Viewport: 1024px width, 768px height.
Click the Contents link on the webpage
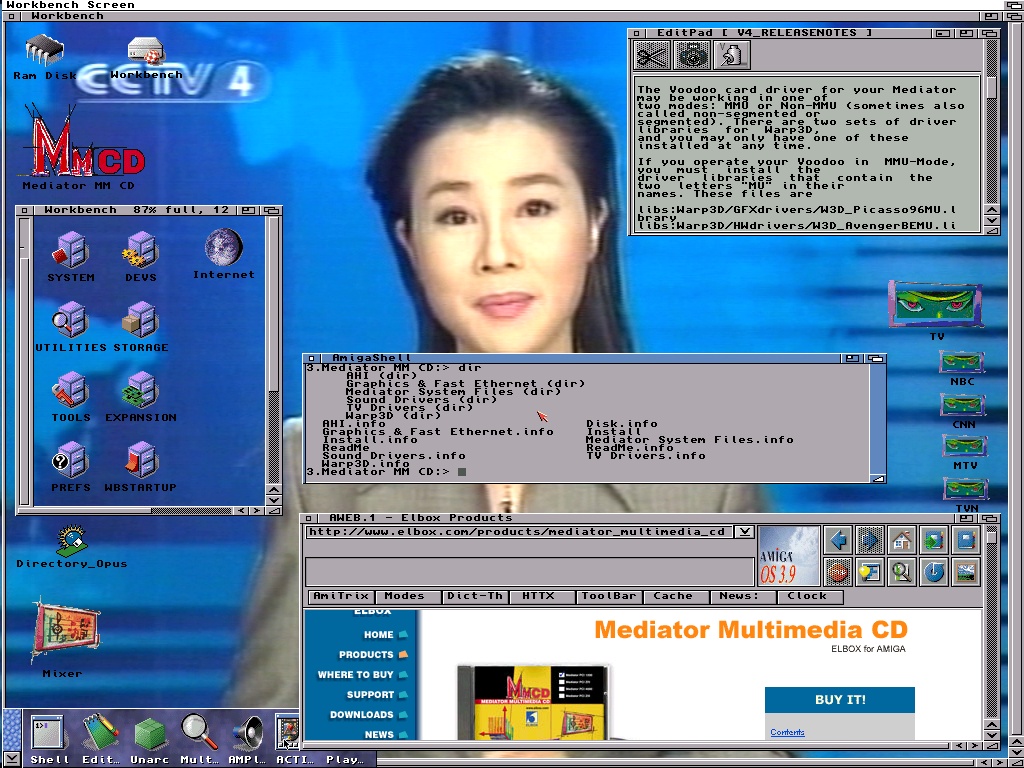pyautogui.click(x=787, y=733)
